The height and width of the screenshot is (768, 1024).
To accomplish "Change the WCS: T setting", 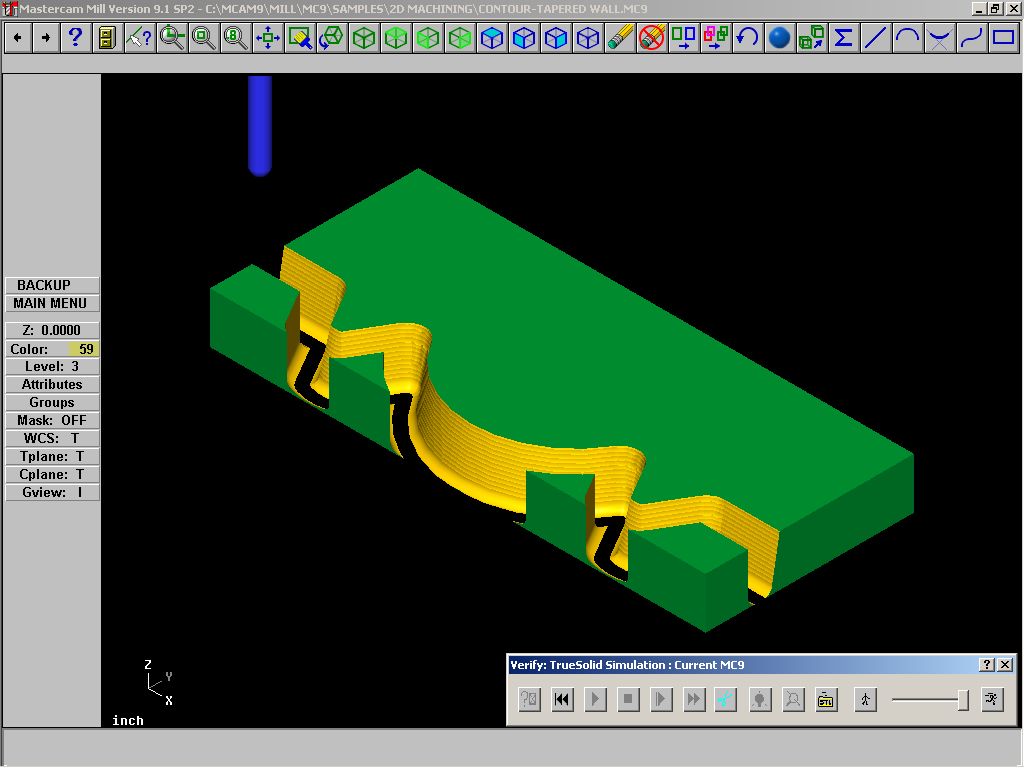I will pyautogui.click(x=52, y=438).
